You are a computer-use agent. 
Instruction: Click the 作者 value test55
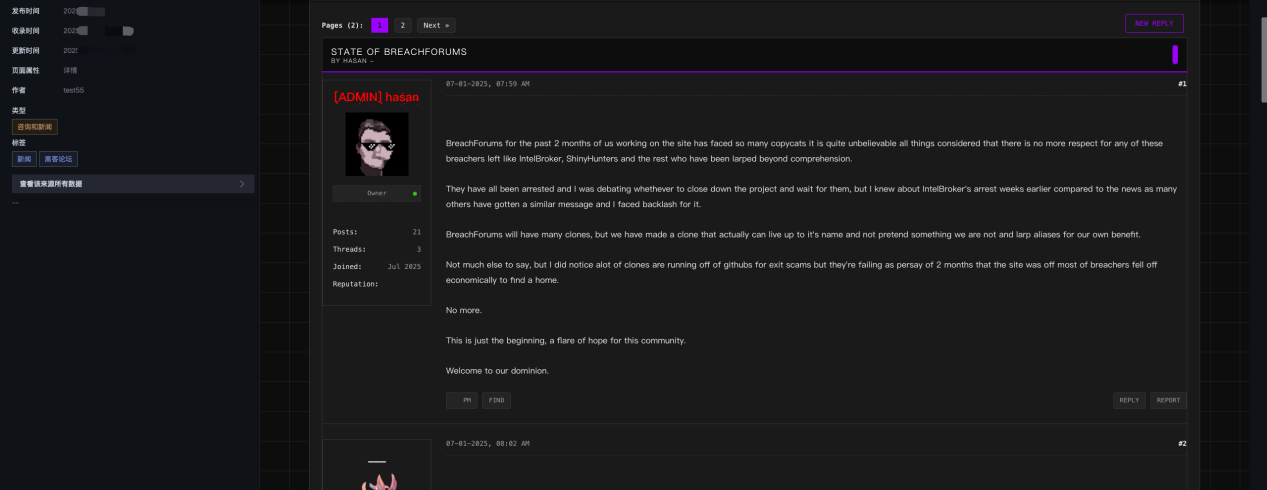click(x=74, y=90)
